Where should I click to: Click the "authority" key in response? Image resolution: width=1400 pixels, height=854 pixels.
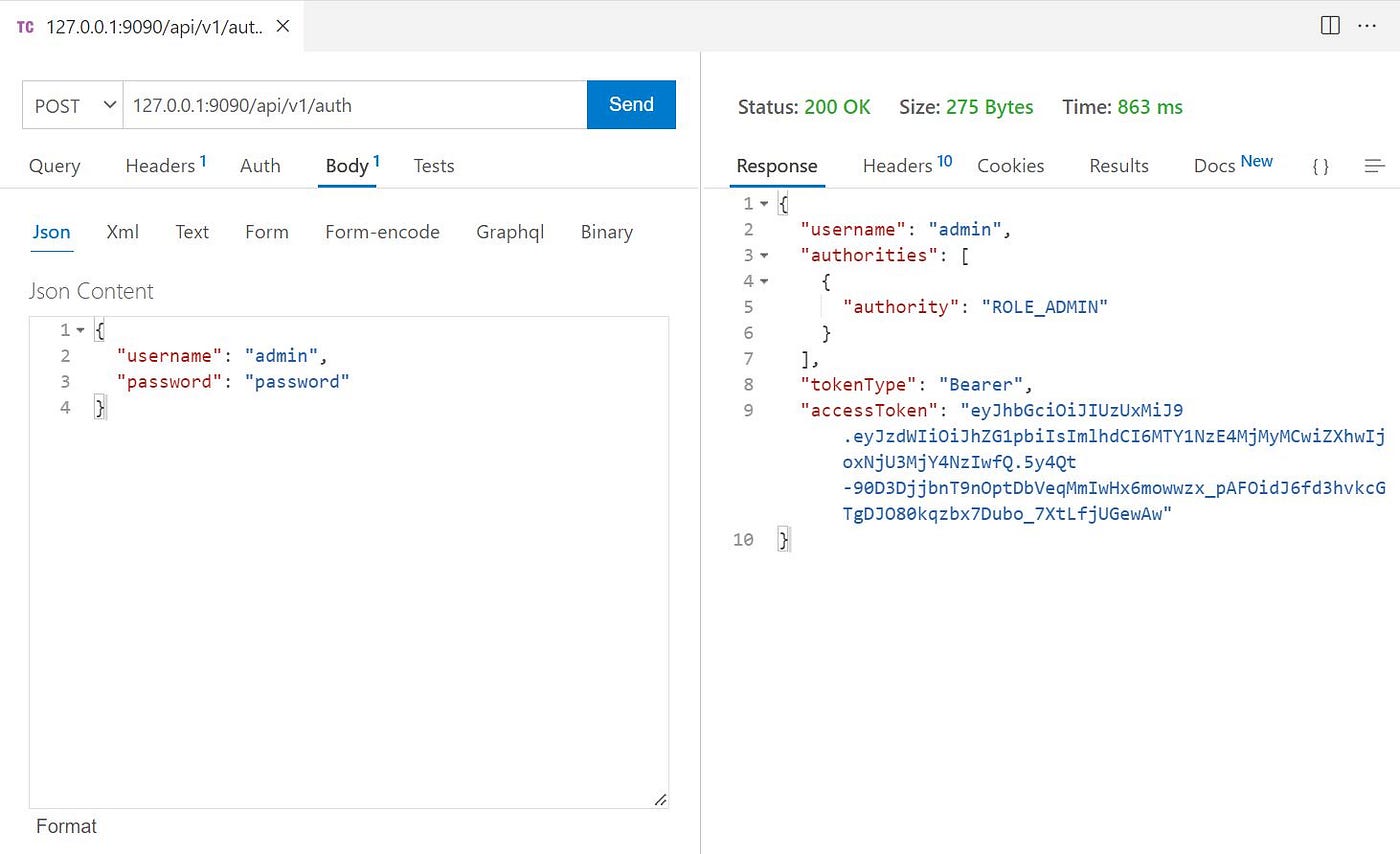pos(901,307)
